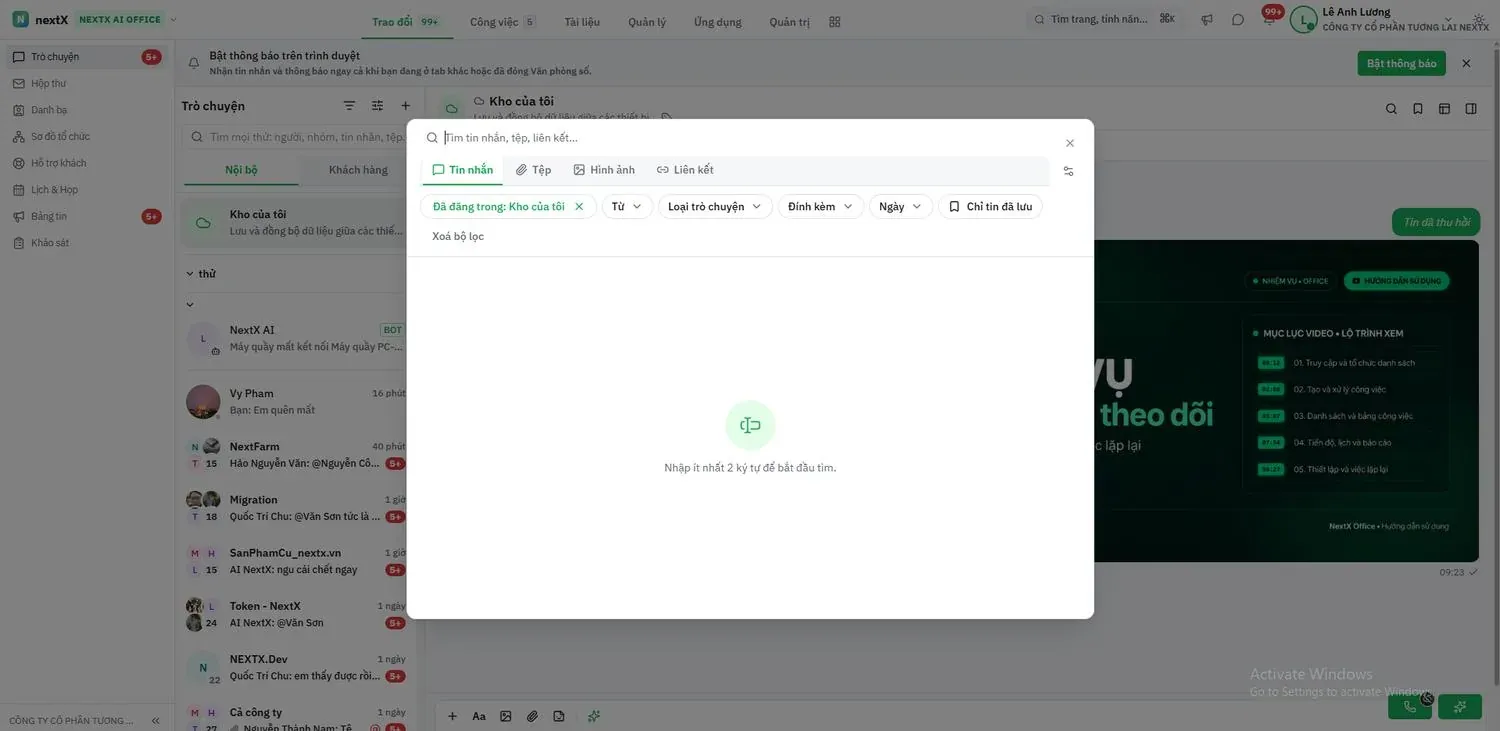
Task: Switch to the 'Hình ảnh' search tab
Action: coord(604,170)
